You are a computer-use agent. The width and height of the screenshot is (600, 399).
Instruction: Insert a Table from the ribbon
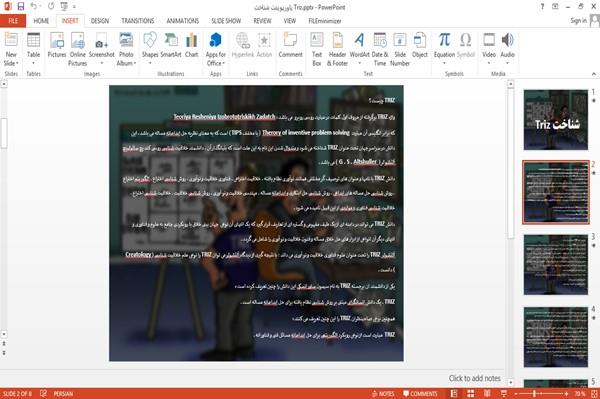pos(33,49)
